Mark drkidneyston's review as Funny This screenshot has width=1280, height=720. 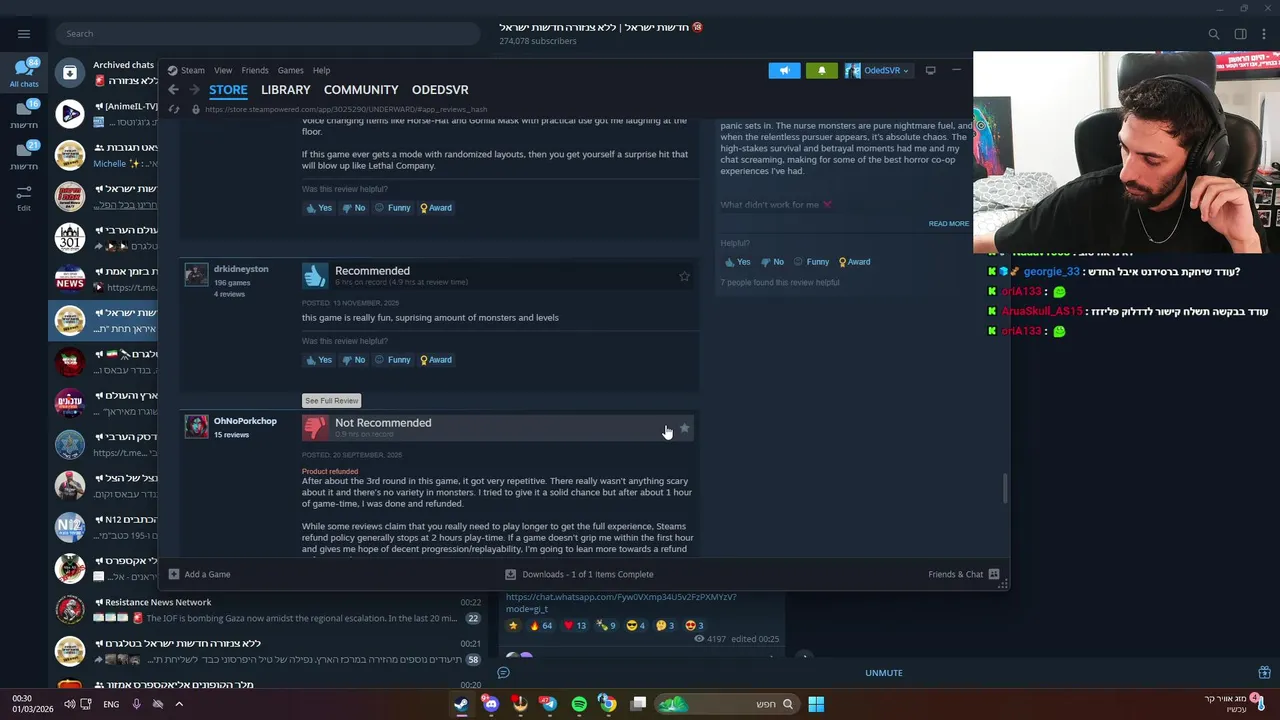pos(393,360)
